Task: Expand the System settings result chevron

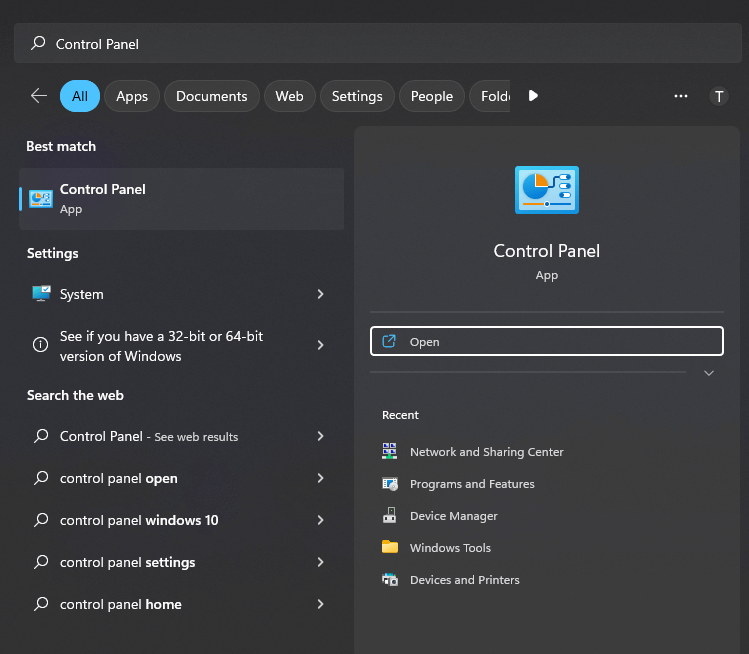Action: (321, 294)
